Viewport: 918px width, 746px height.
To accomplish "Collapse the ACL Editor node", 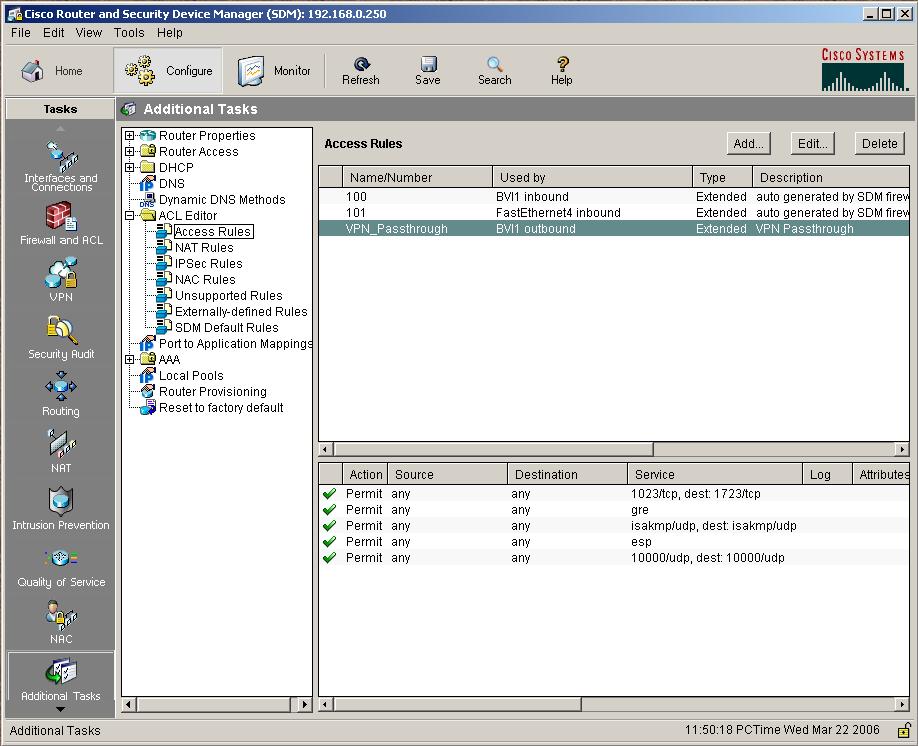I will (x=130, y=215).
